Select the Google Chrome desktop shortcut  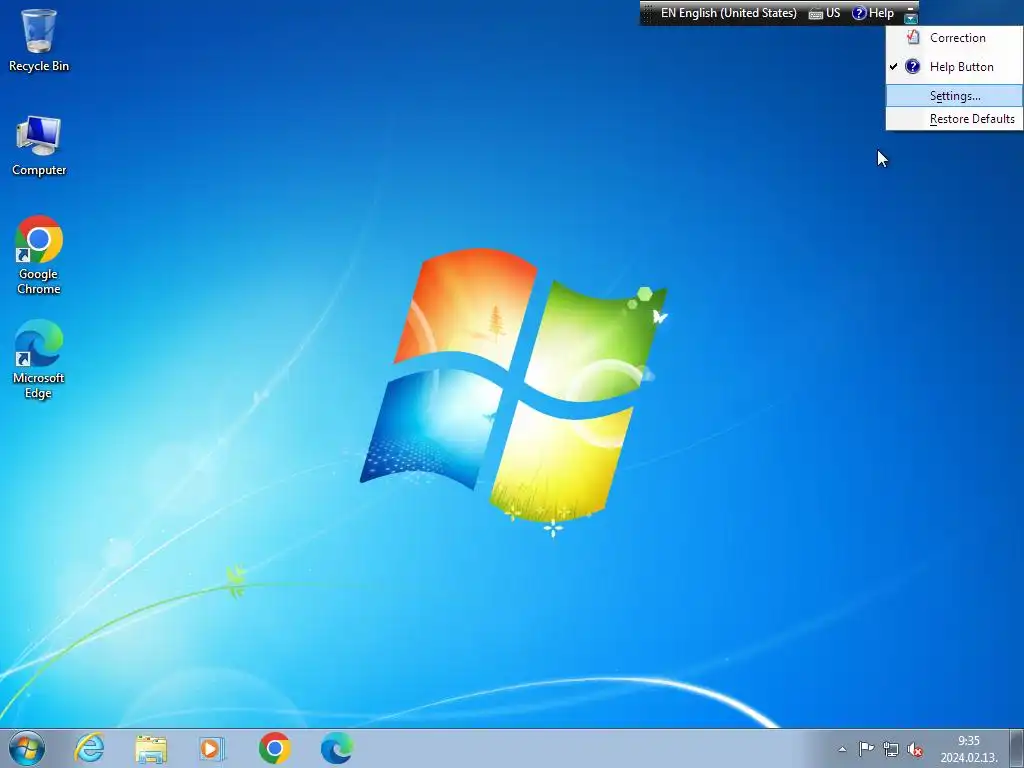(x=39, y=255)
